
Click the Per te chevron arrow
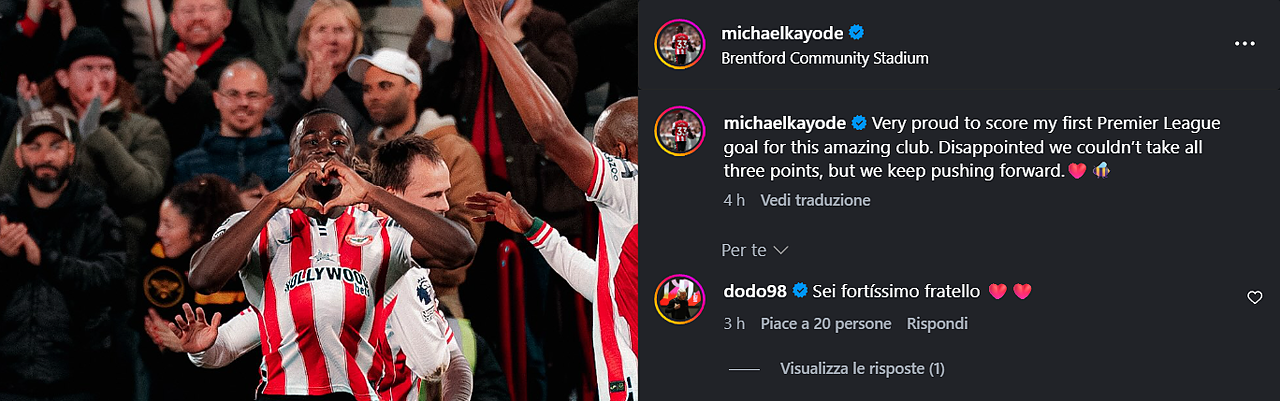click(781, 249)
